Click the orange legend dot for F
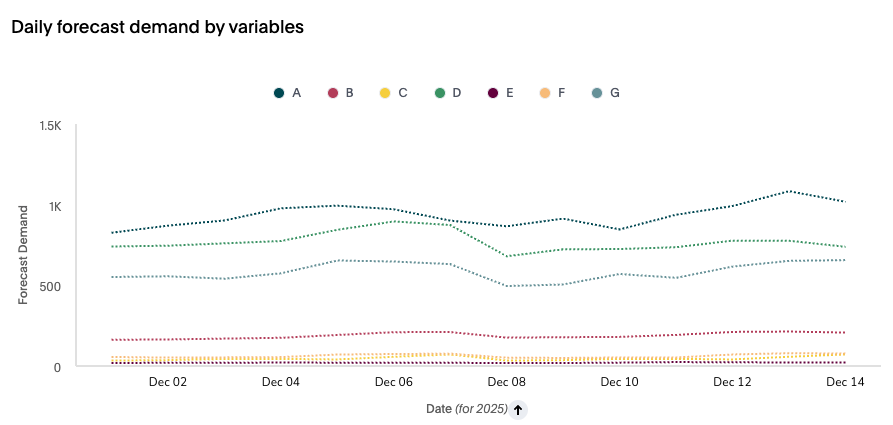 [x=545, y=93]
